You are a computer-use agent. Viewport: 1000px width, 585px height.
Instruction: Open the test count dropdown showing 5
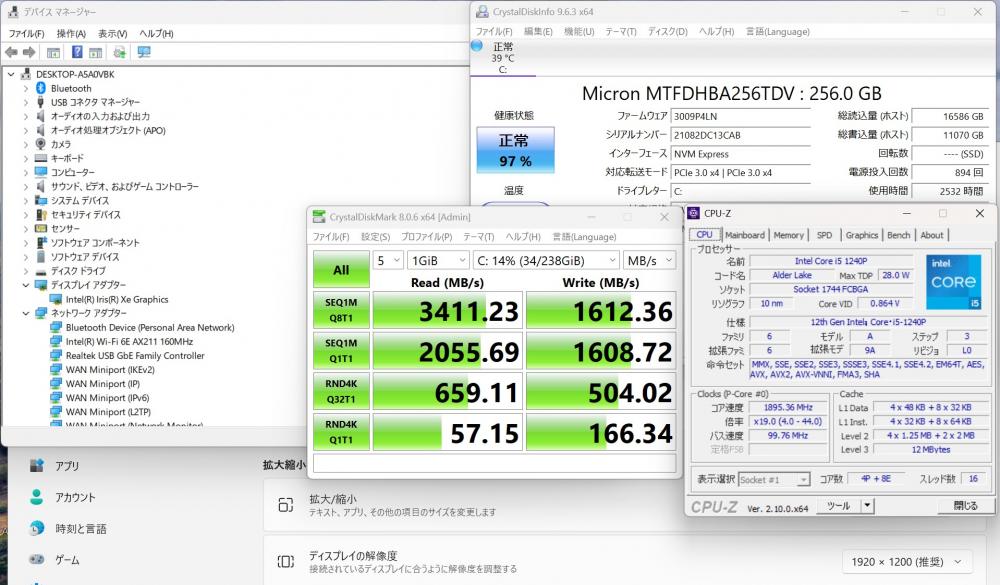click(x=388, y=260)
